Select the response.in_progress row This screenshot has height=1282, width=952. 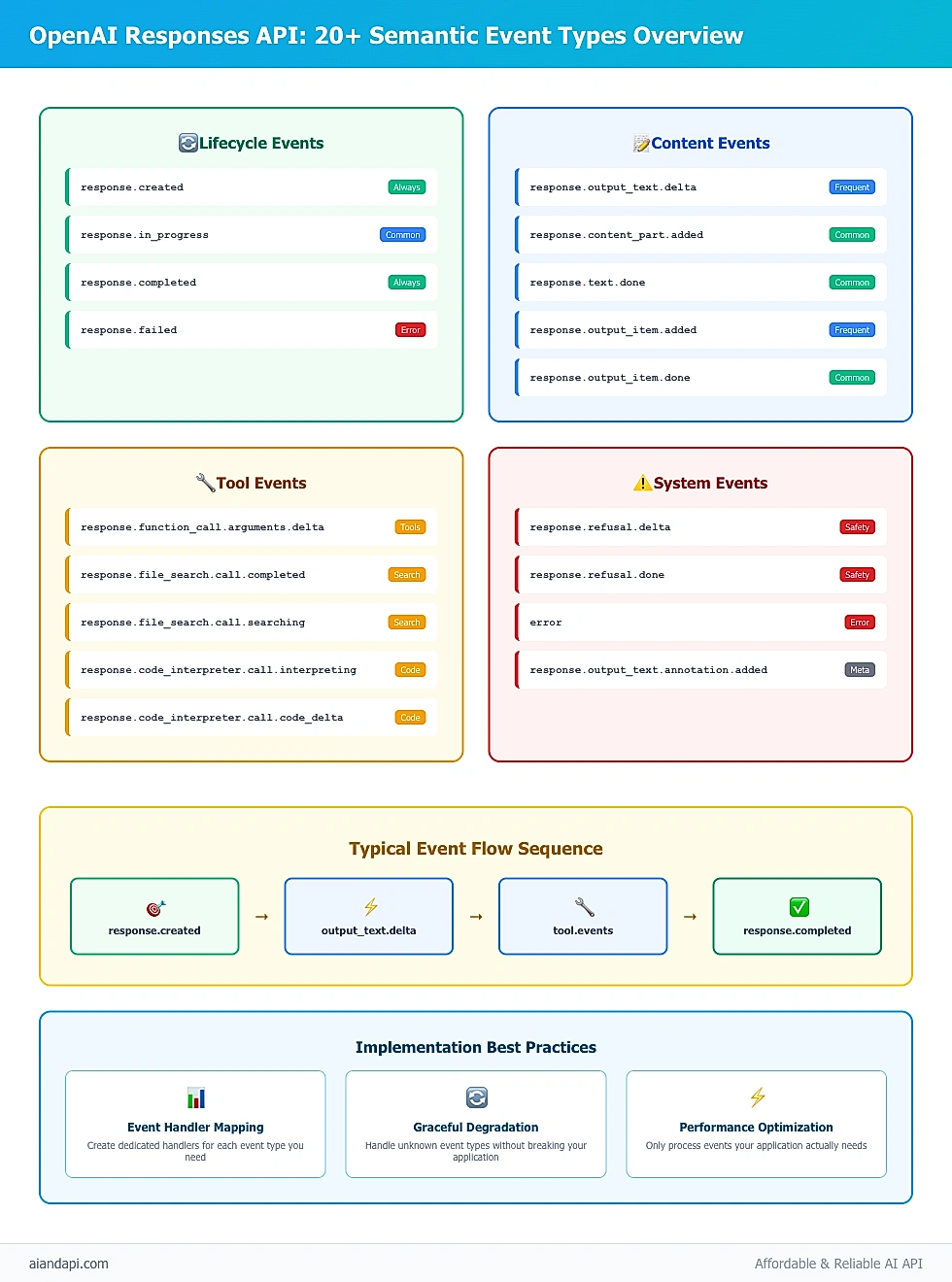tap(252, 235)
